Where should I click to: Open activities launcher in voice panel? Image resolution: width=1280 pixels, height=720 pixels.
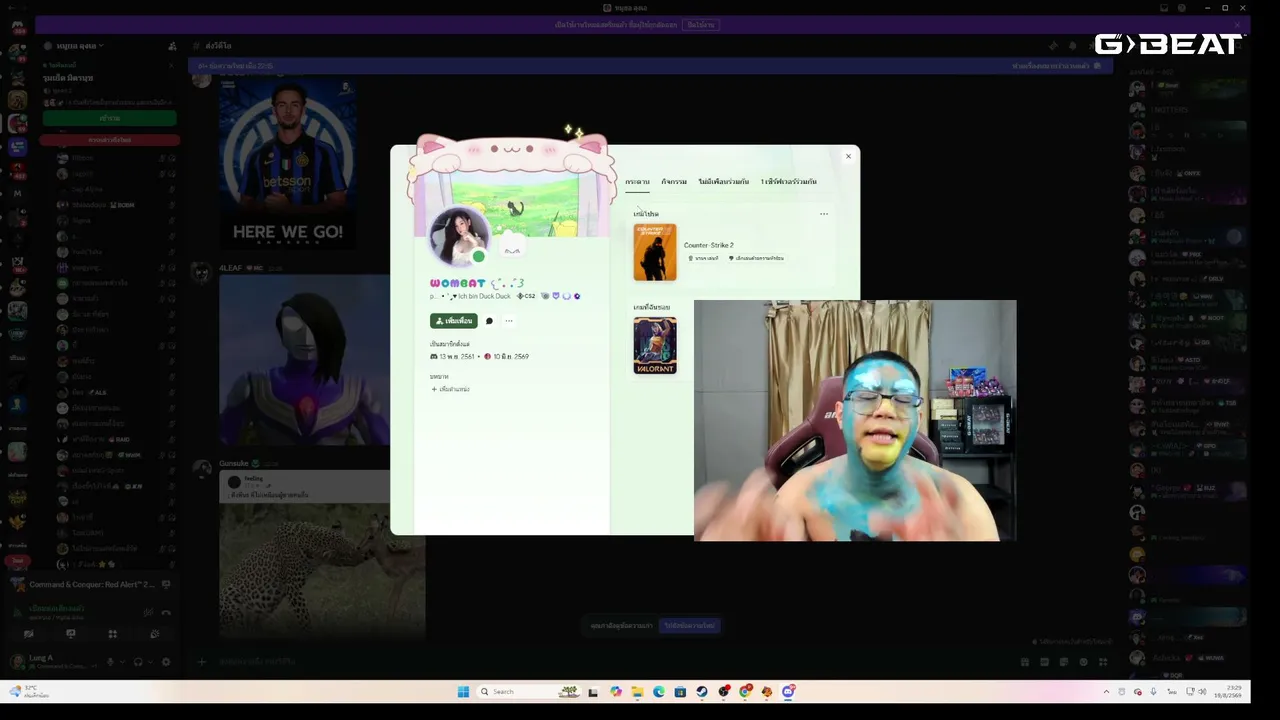[x=112, y=634]
